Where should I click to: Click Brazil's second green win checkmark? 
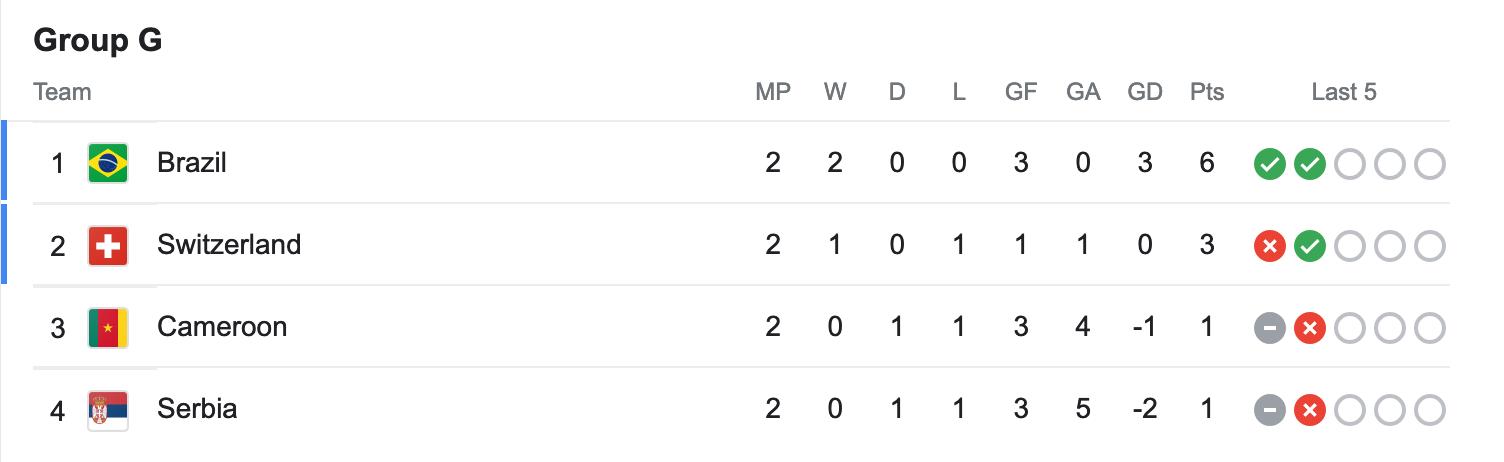1309,164
